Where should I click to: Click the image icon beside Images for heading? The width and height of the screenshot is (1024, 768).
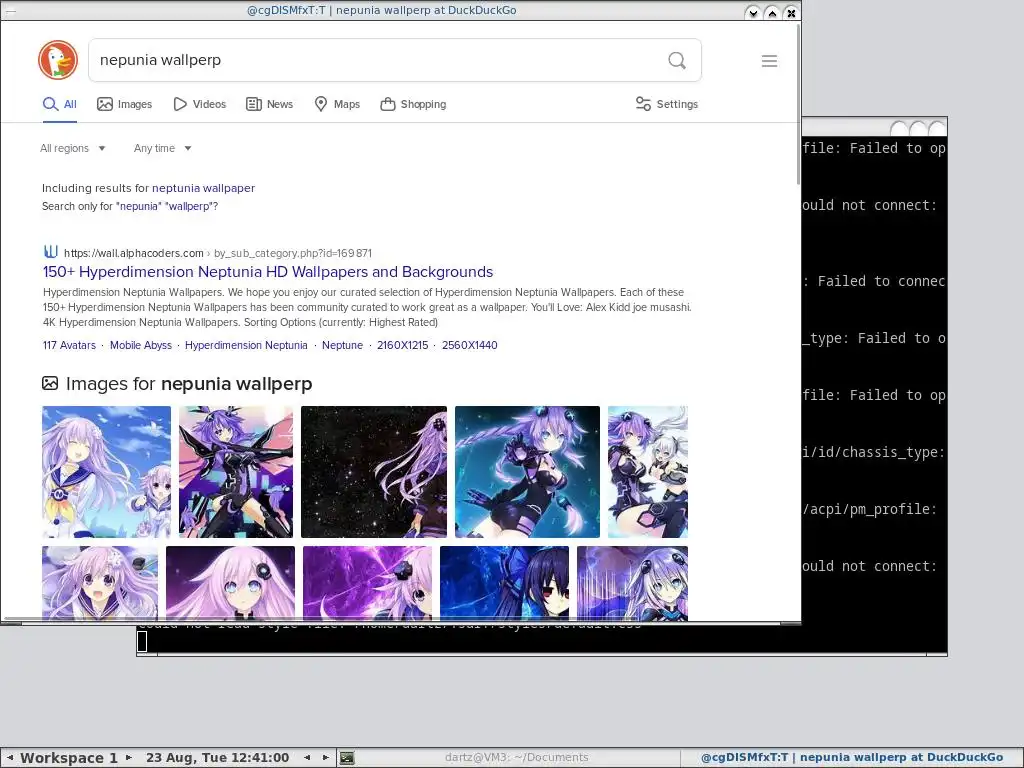point(50,383)
